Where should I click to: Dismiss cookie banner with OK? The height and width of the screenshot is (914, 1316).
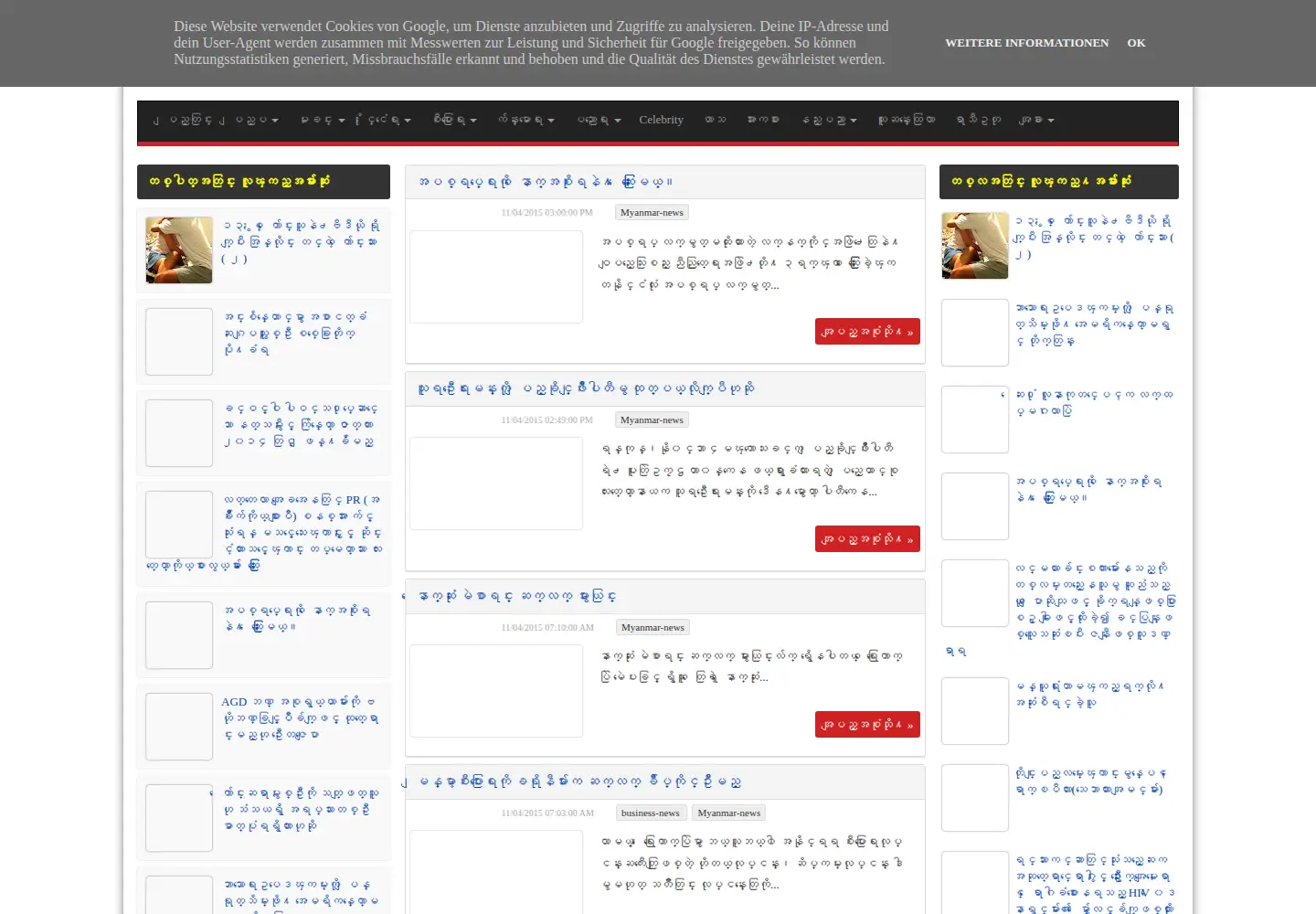[x=1136, y=43]
